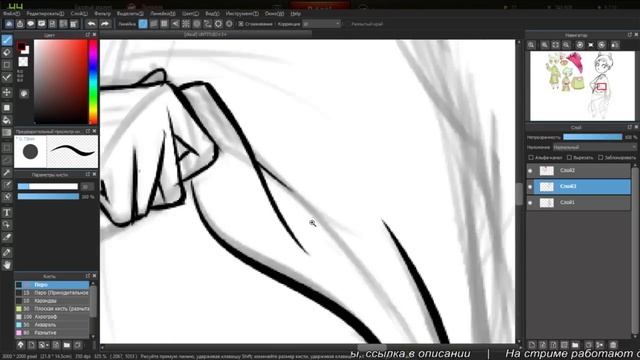640x360 pixels.
Task: Hide layer Слой1 visibility dot
Action: (530, 202)
